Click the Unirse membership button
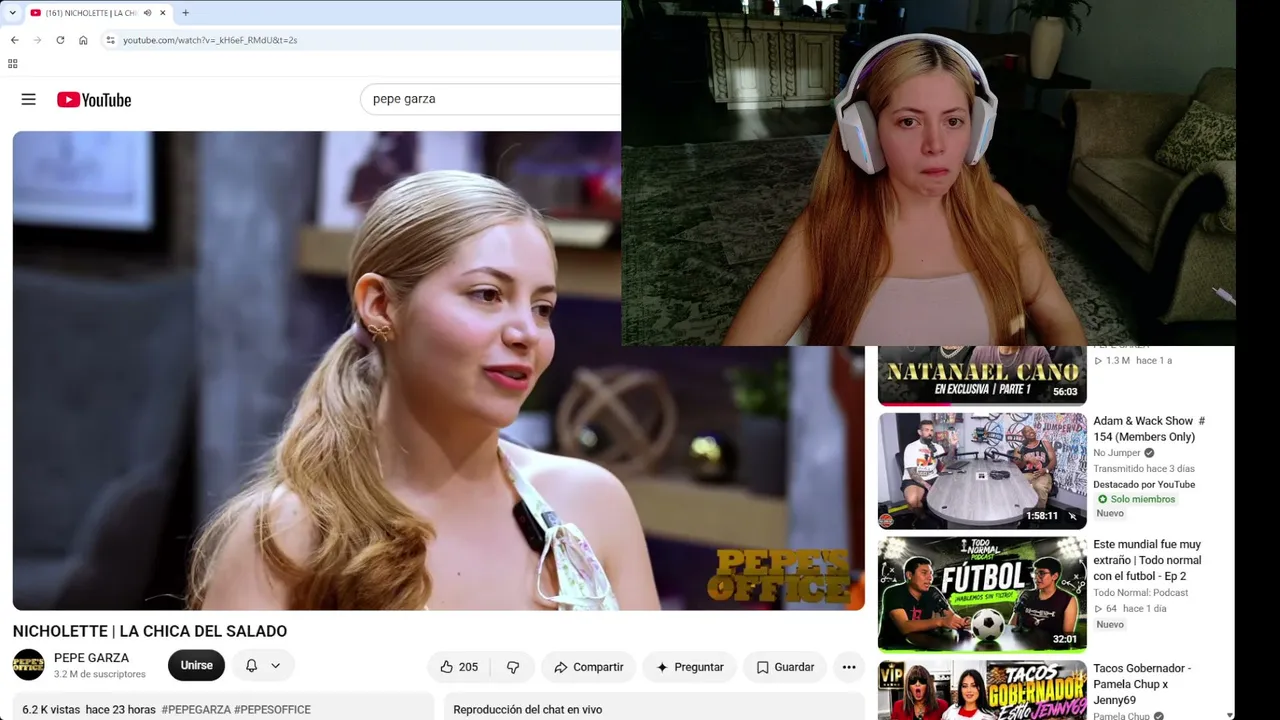1280x720 pixels. (196, 666)
